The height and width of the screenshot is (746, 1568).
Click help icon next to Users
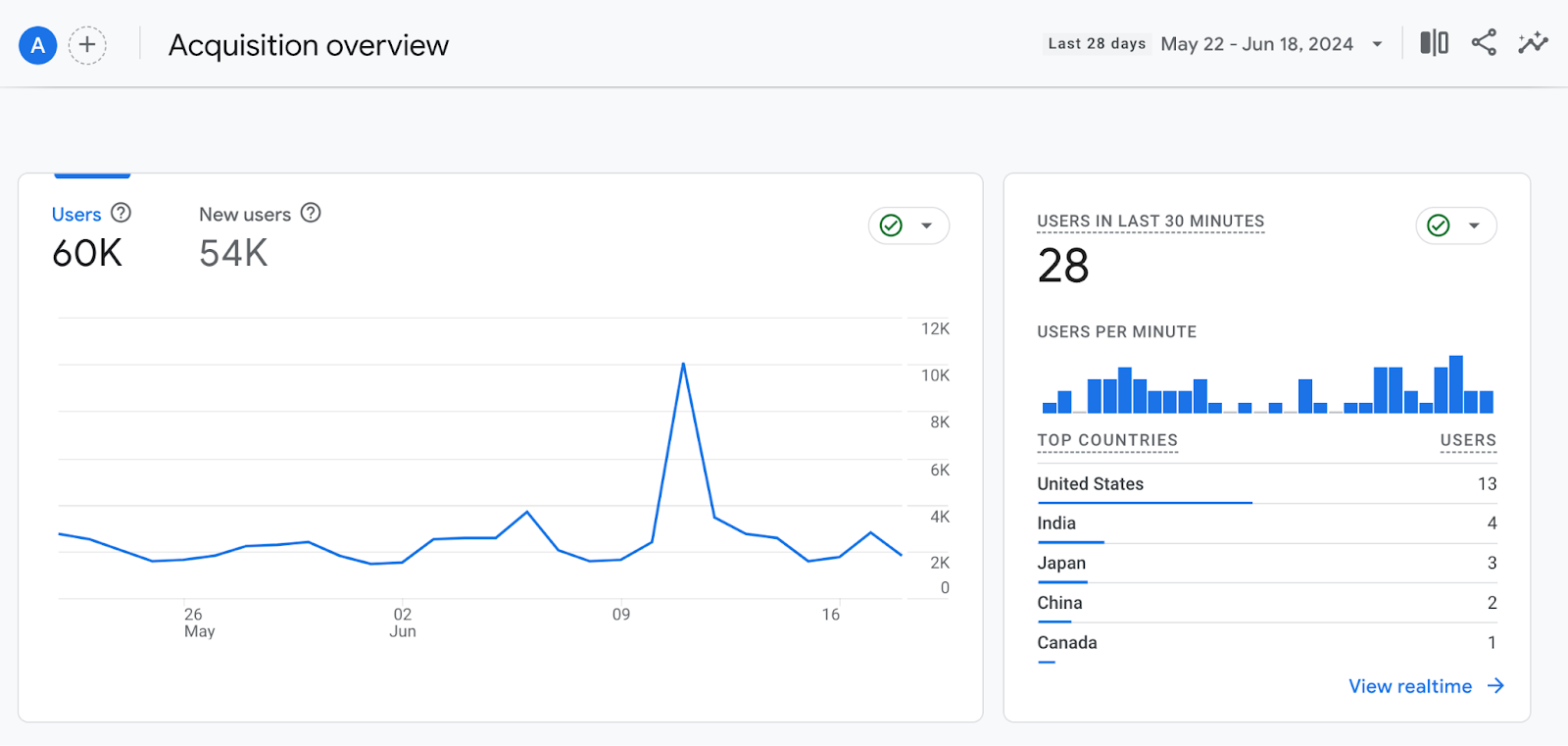coord(121,213)
